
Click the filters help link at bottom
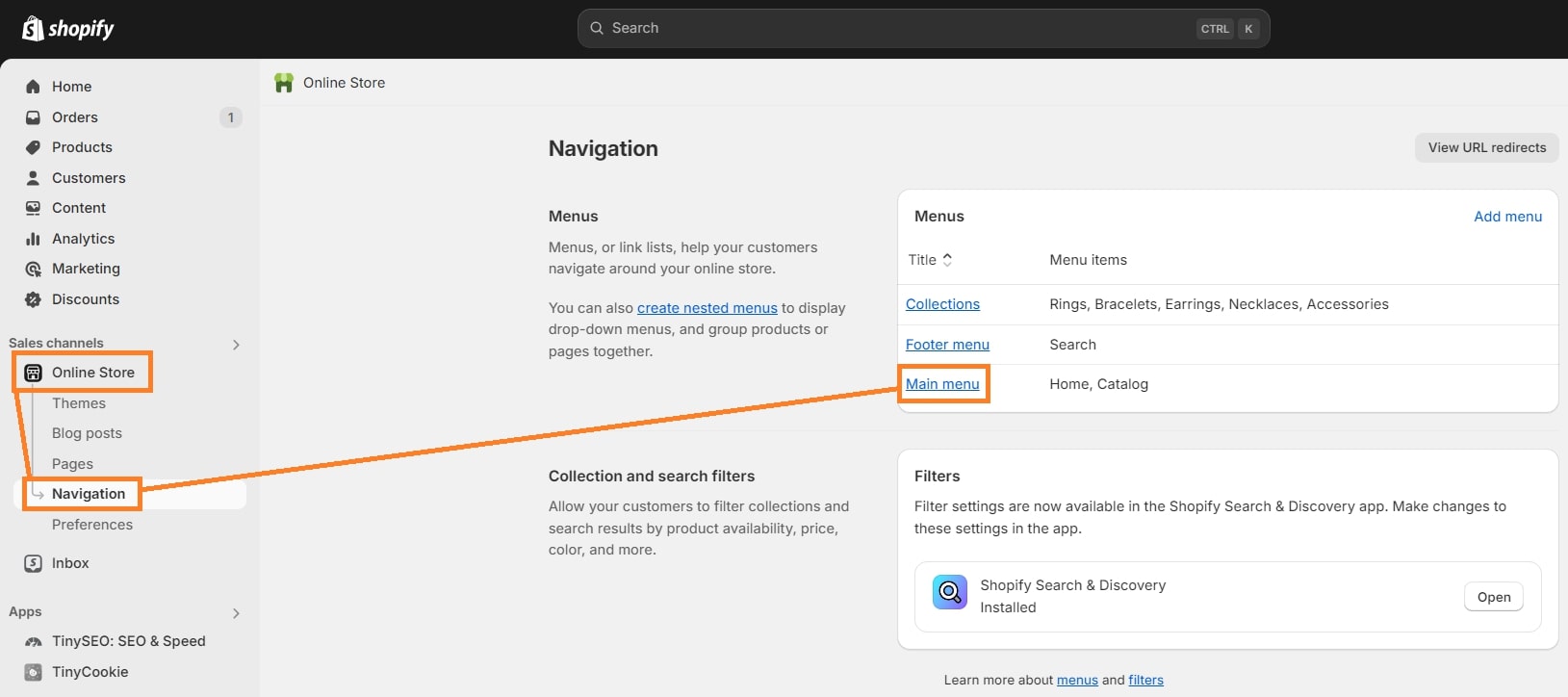[x=1145, y=680]
